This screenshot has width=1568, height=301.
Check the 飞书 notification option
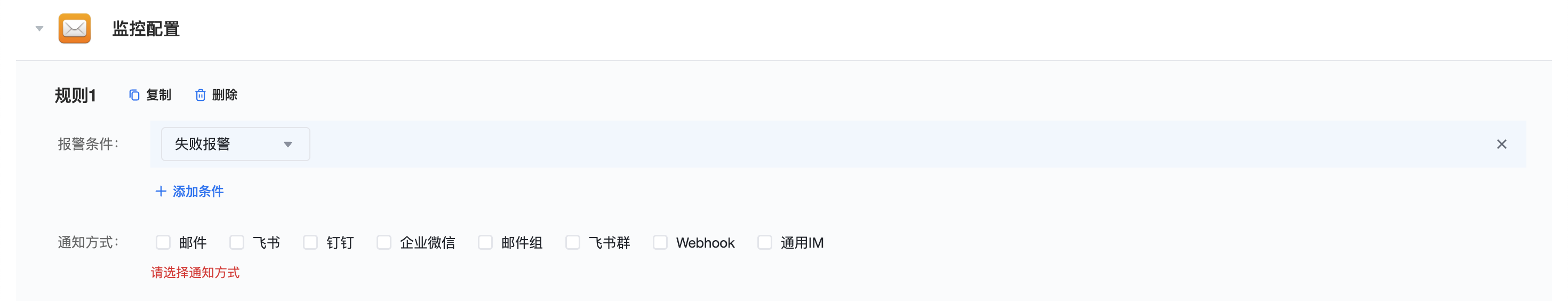[237, 242]
